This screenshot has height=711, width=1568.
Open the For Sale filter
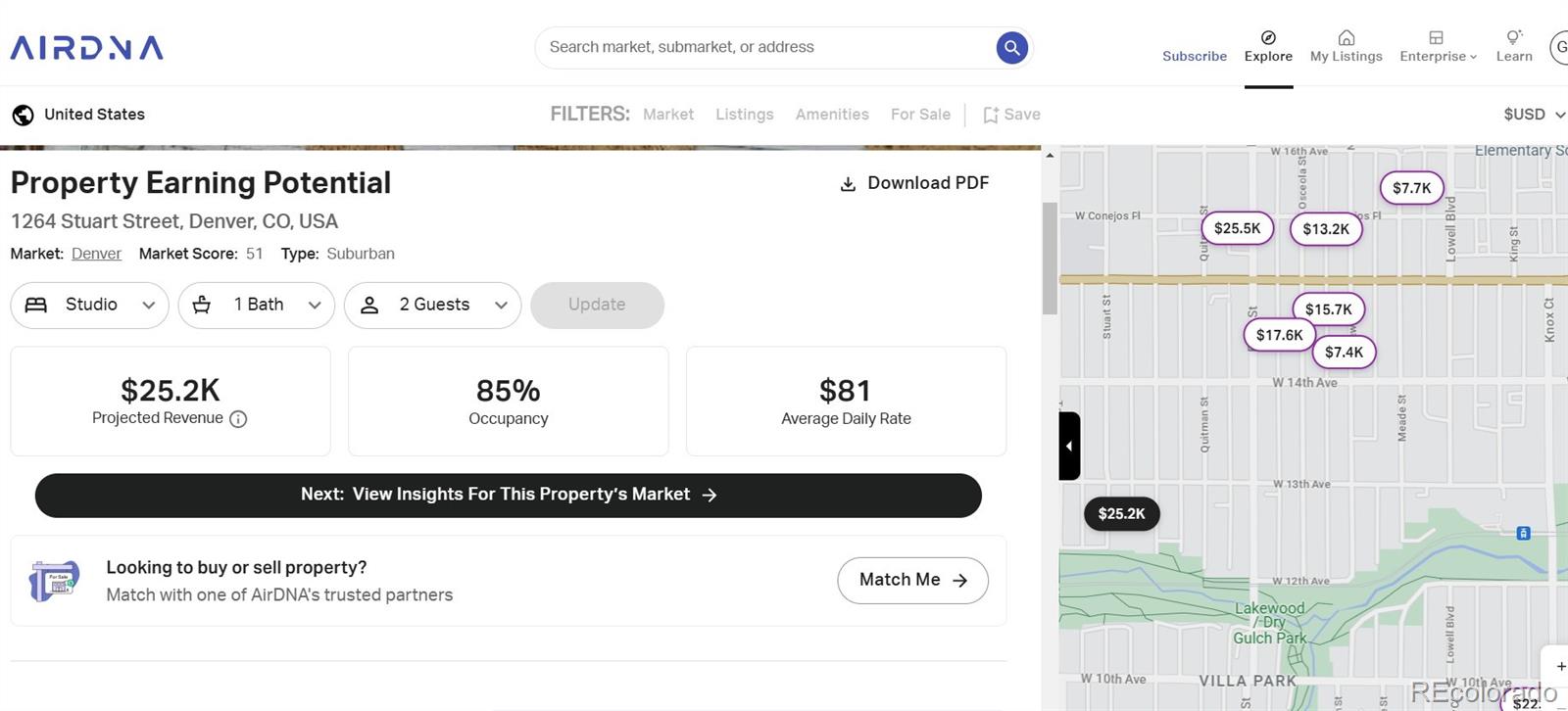click(x=920, y=115)
